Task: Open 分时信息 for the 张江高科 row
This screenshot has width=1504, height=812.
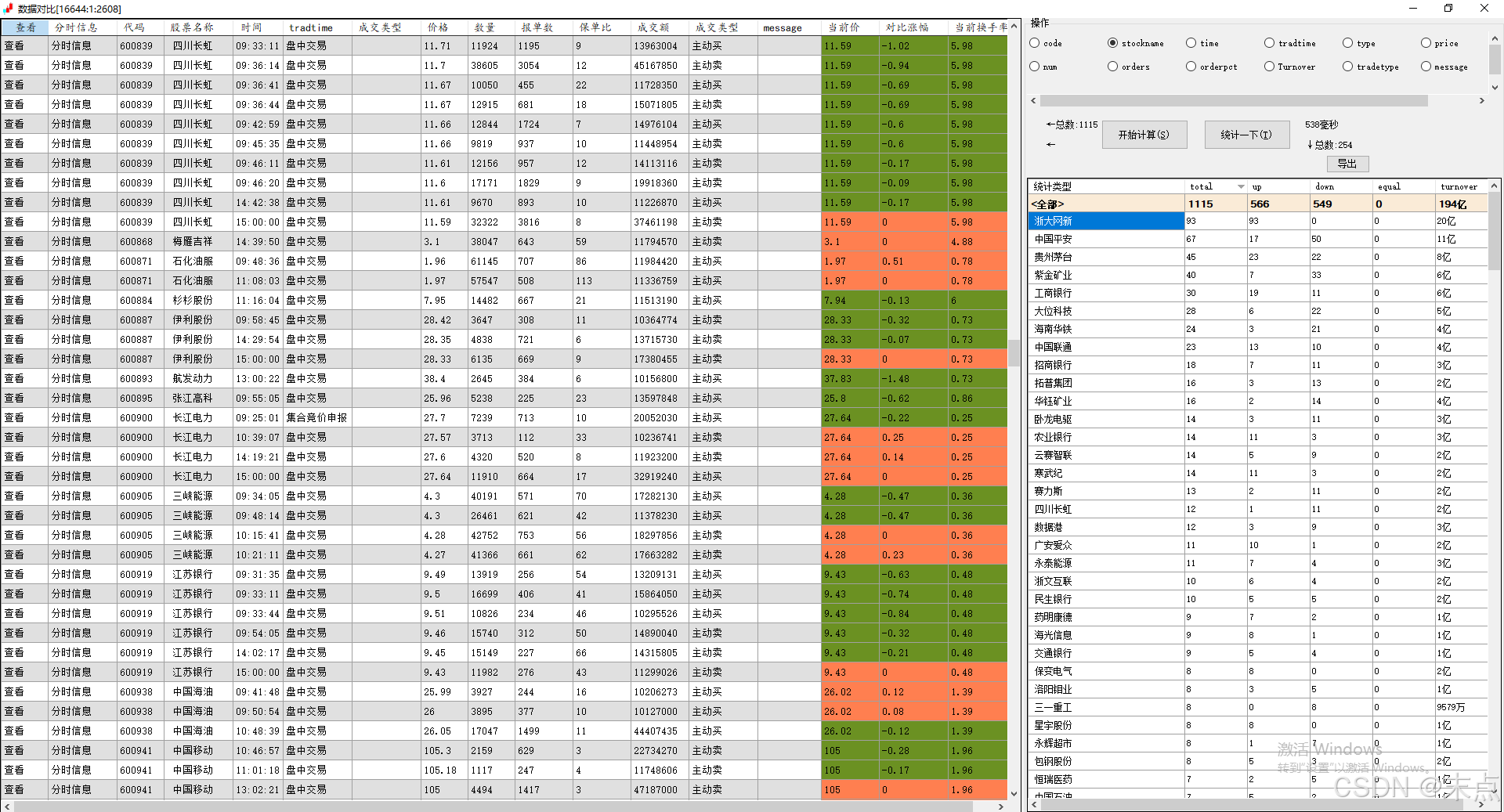Action: pyautogui.click(x=71, y=398)
